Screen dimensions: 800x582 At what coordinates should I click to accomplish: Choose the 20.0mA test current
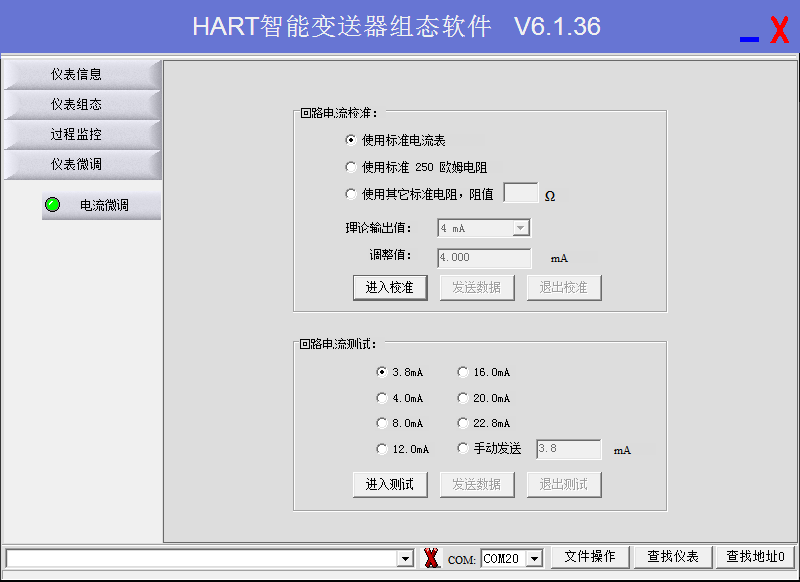tap(463, 398)
